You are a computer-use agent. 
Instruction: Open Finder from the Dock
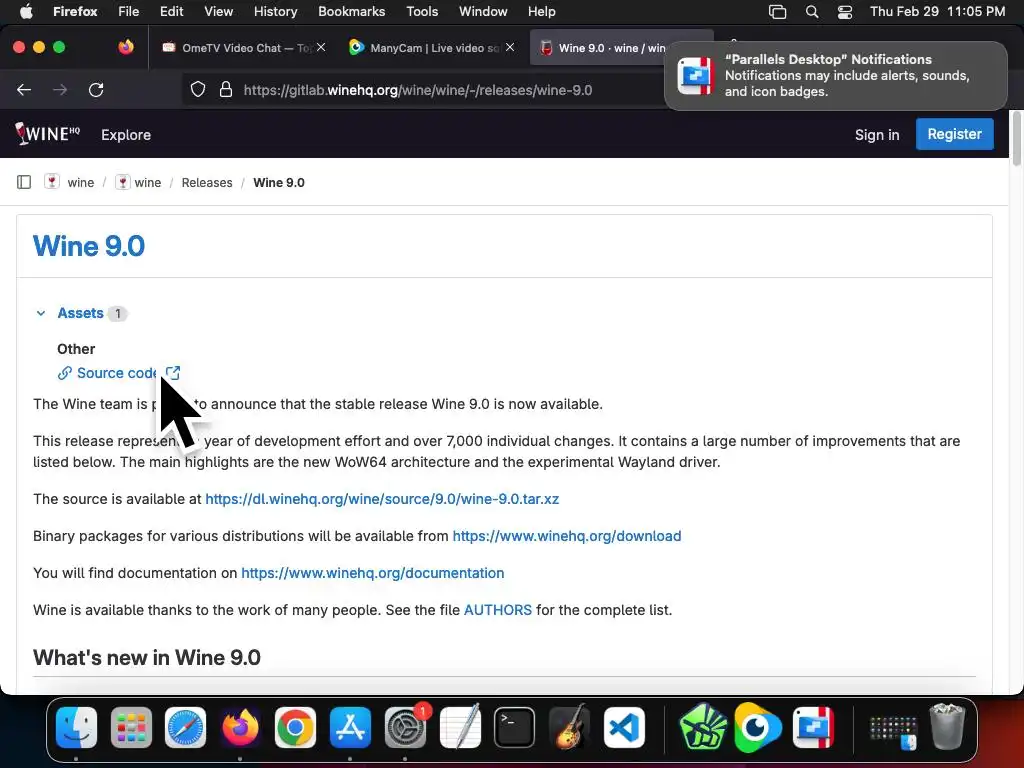click(x=76, y=727)
